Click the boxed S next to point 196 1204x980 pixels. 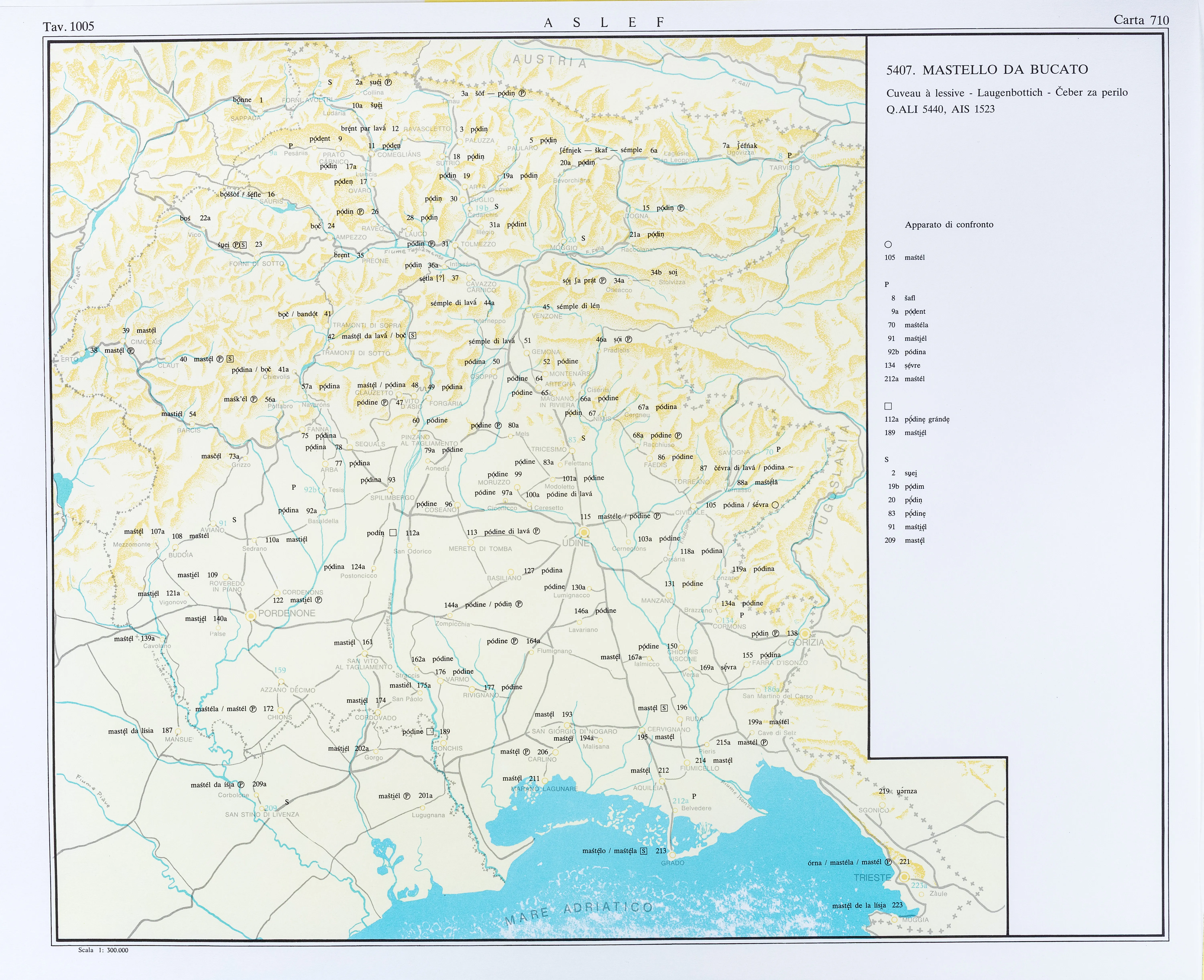point(664,708)
